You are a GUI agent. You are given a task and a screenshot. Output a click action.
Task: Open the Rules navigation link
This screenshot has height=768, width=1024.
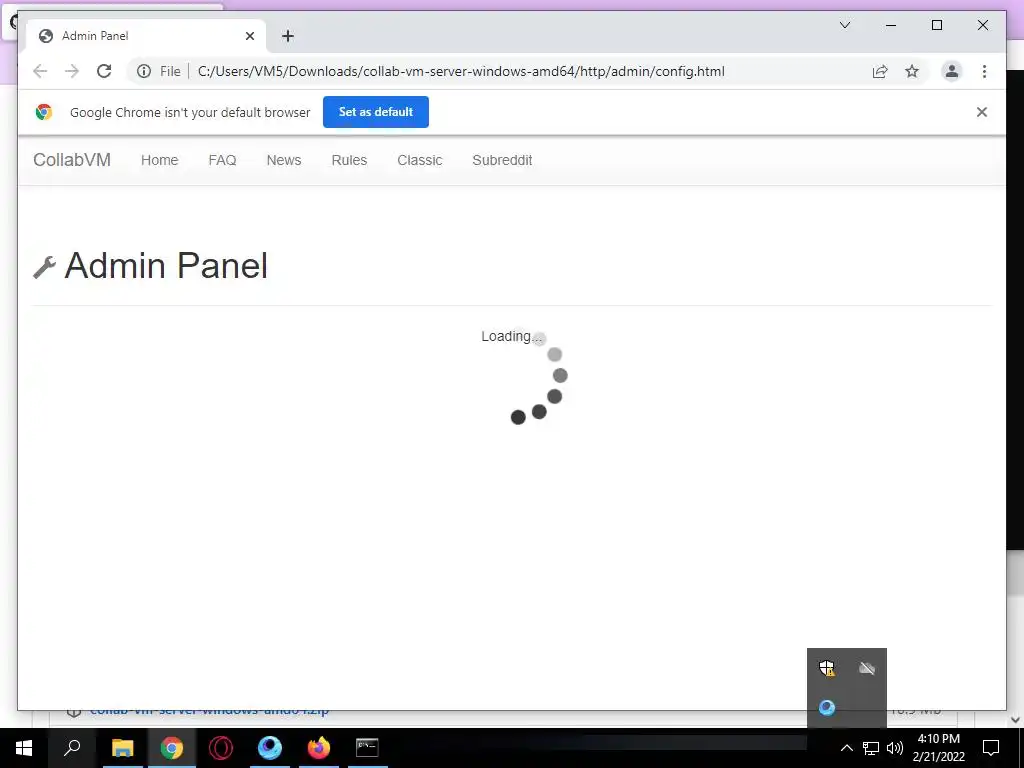[x=349, y=160]
